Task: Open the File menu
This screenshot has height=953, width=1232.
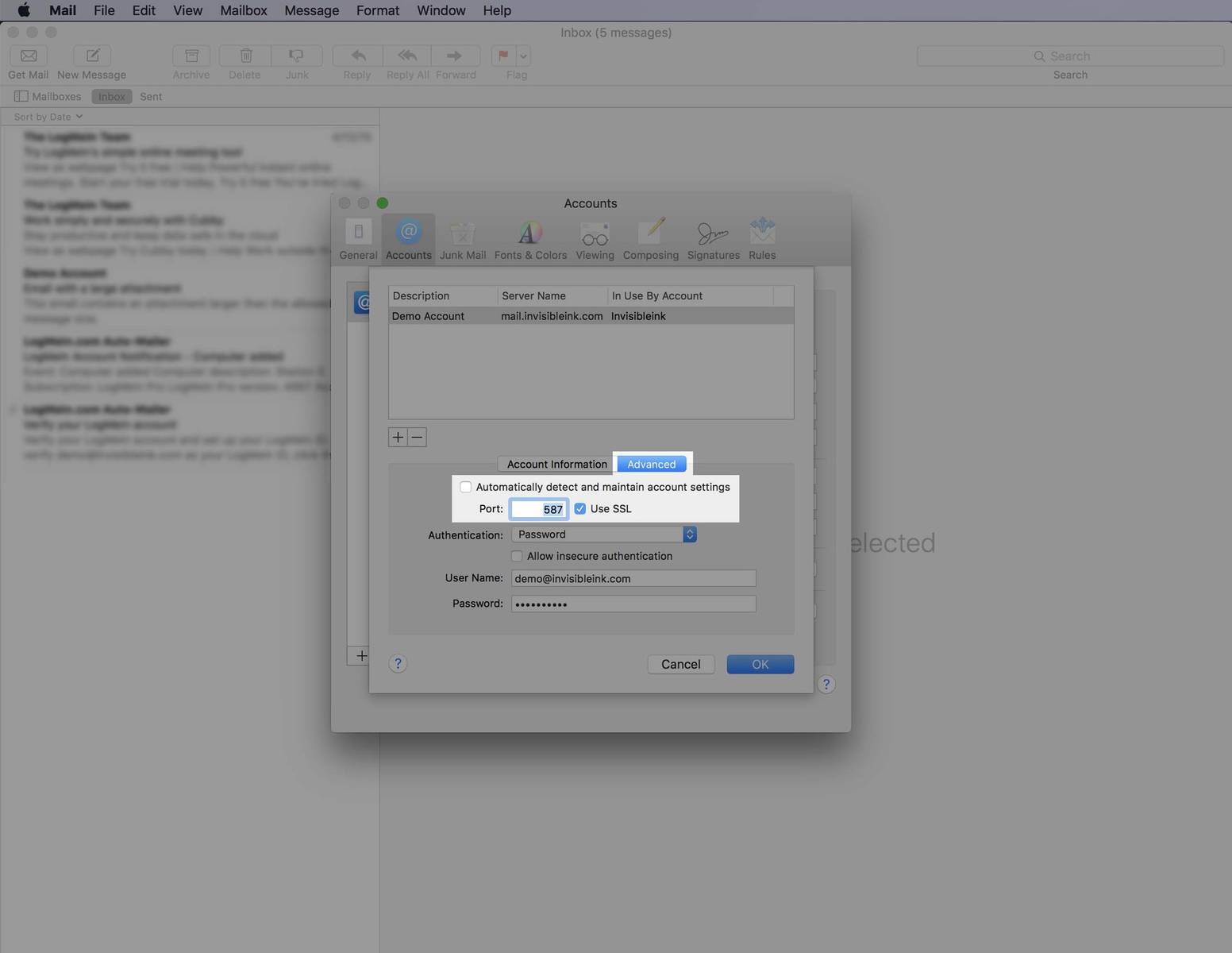Action: click(x=104, y=10)
